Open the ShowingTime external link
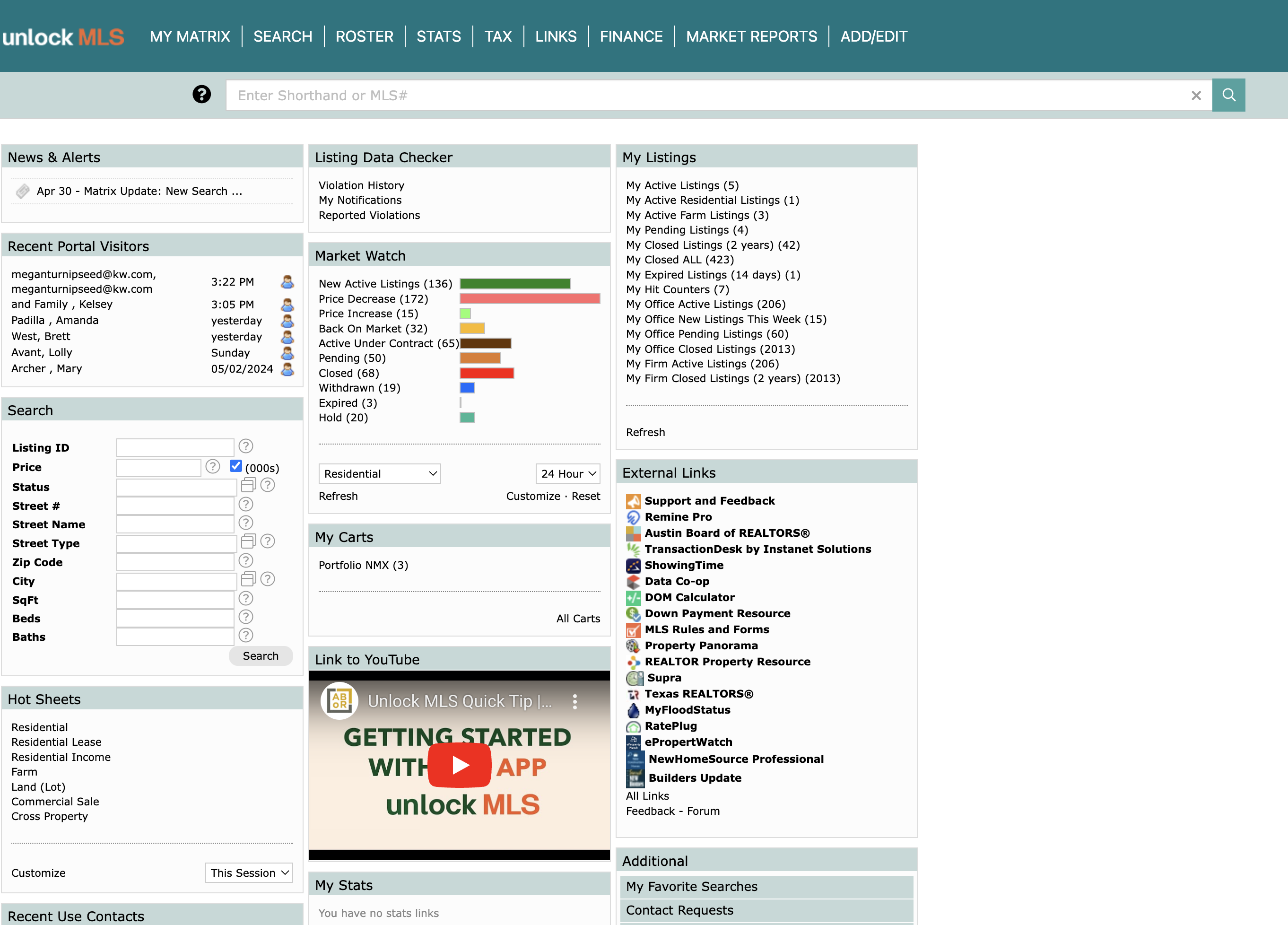 point(683,565)
